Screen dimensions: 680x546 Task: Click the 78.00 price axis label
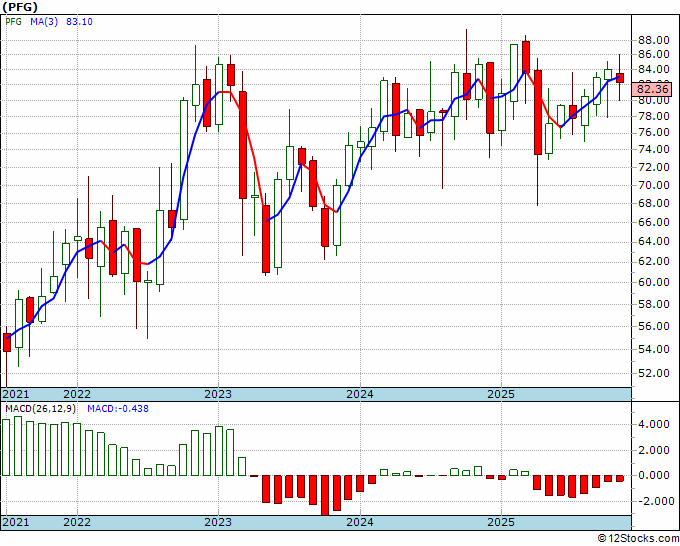654,116
